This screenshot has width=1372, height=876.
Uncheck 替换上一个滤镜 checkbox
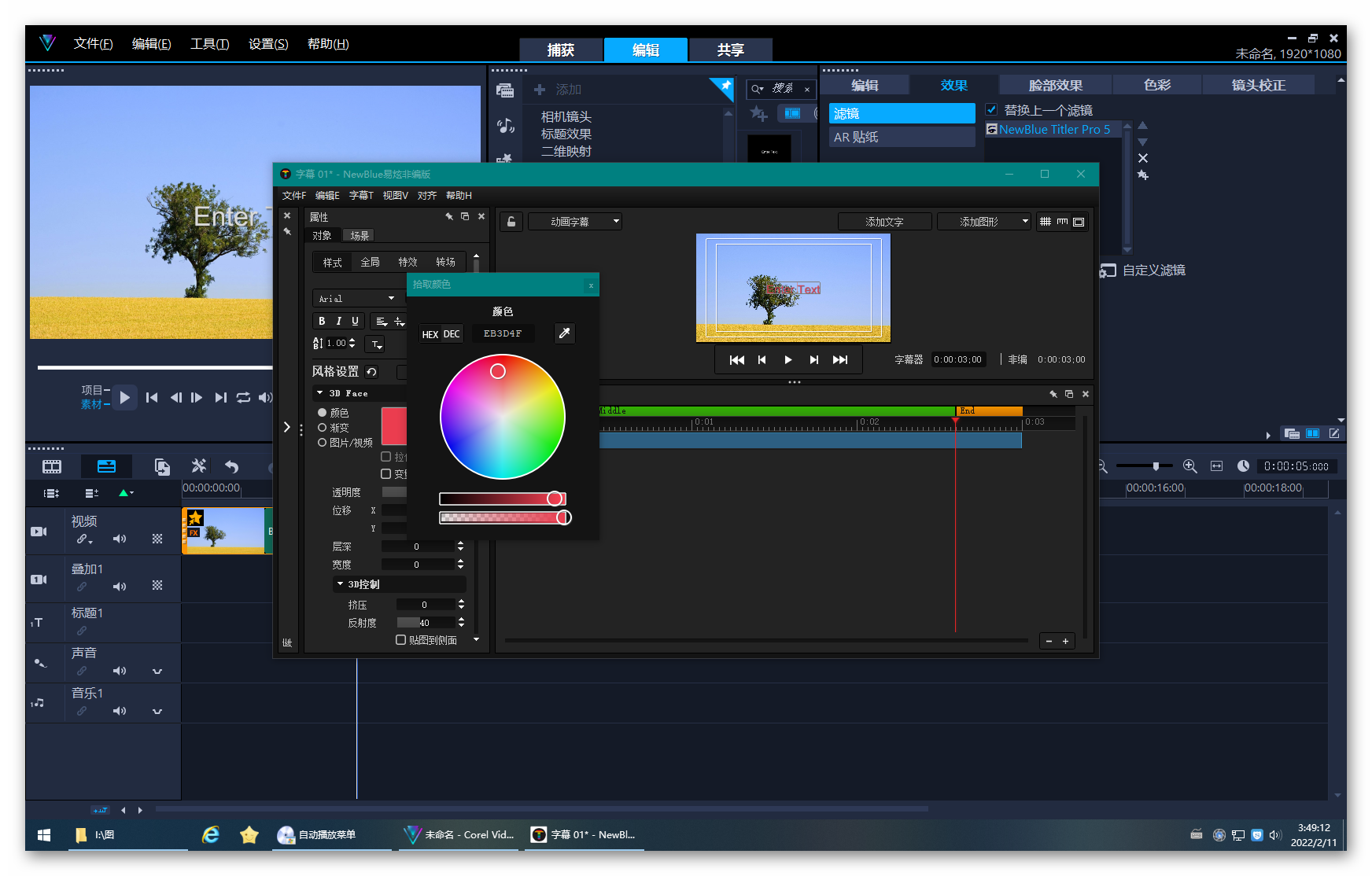pos(992,109)
